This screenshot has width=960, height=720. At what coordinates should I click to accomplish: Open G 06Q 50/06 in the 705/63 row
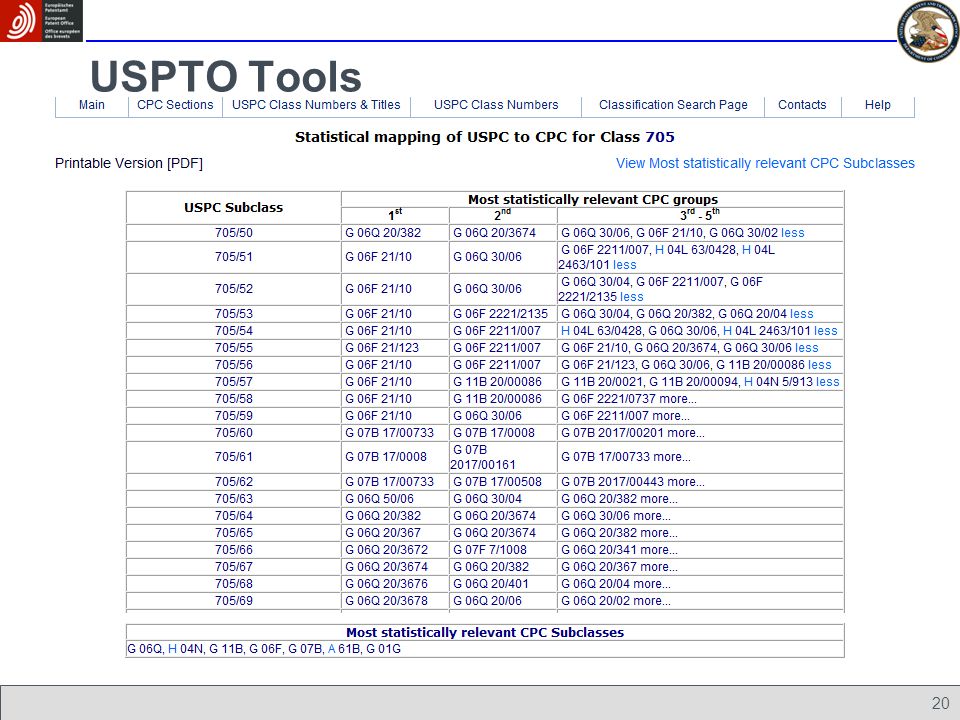point(380,499)
